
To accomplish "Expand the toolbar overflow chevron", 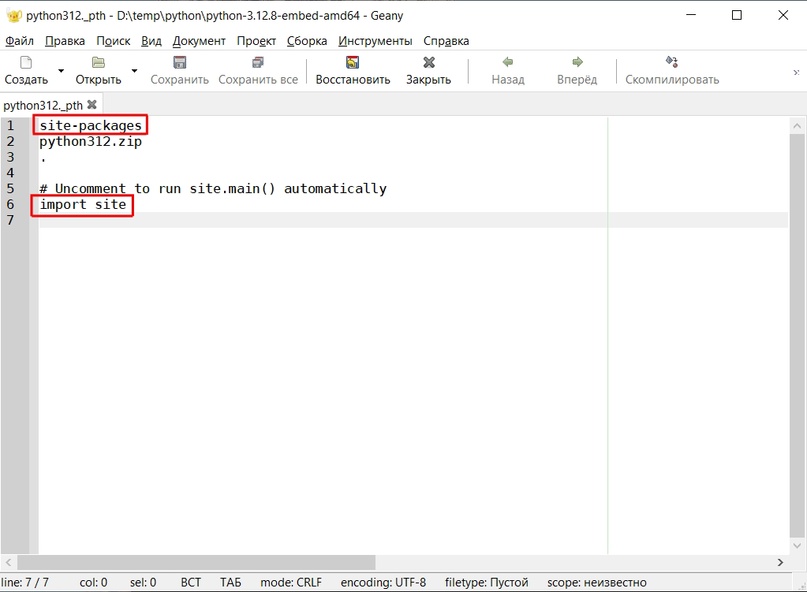I will pos(797,71).
